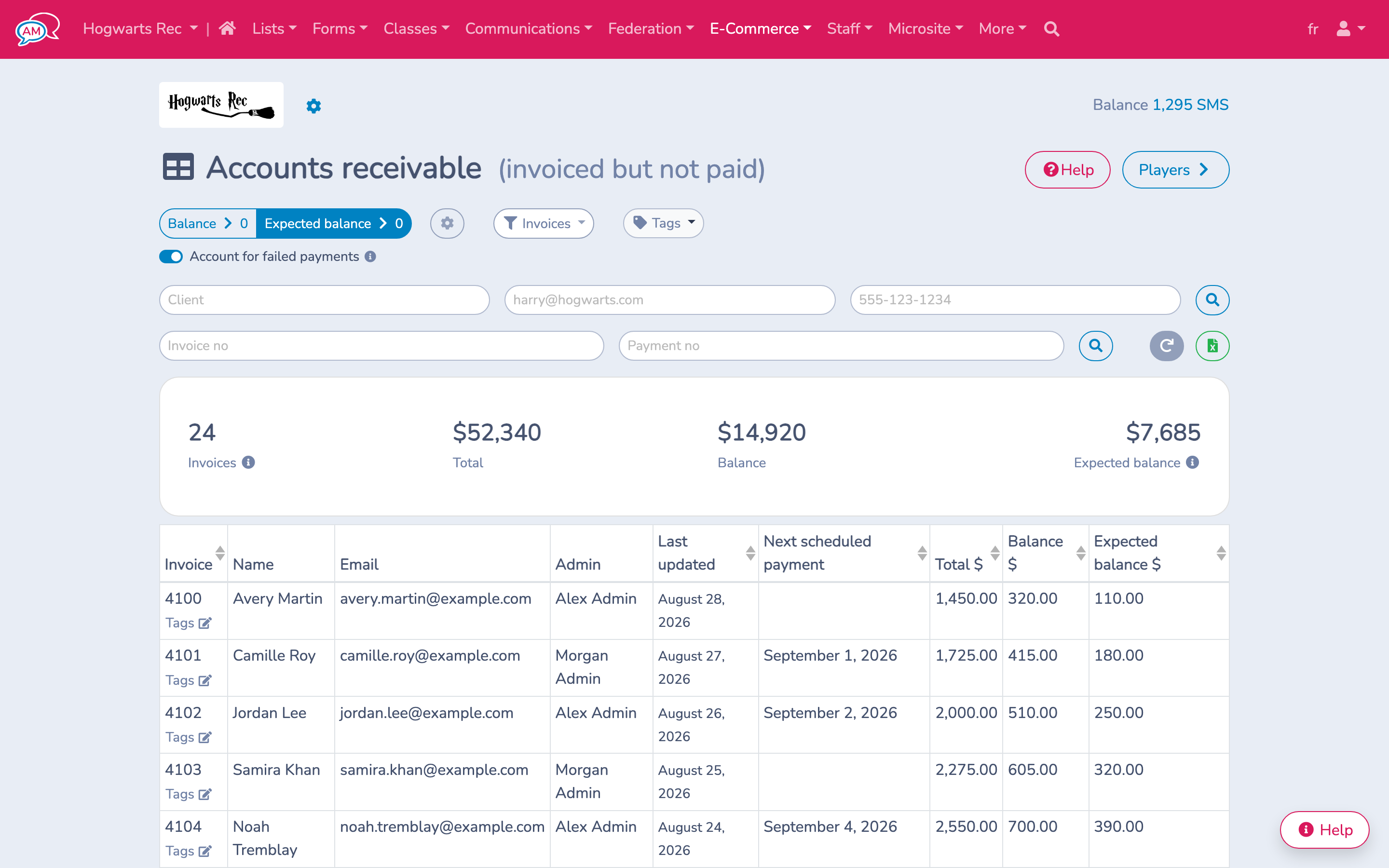Toggle Account for failed payments switch
The width and height of the screenshot is (1389, 868).
(x=171, y=257)
